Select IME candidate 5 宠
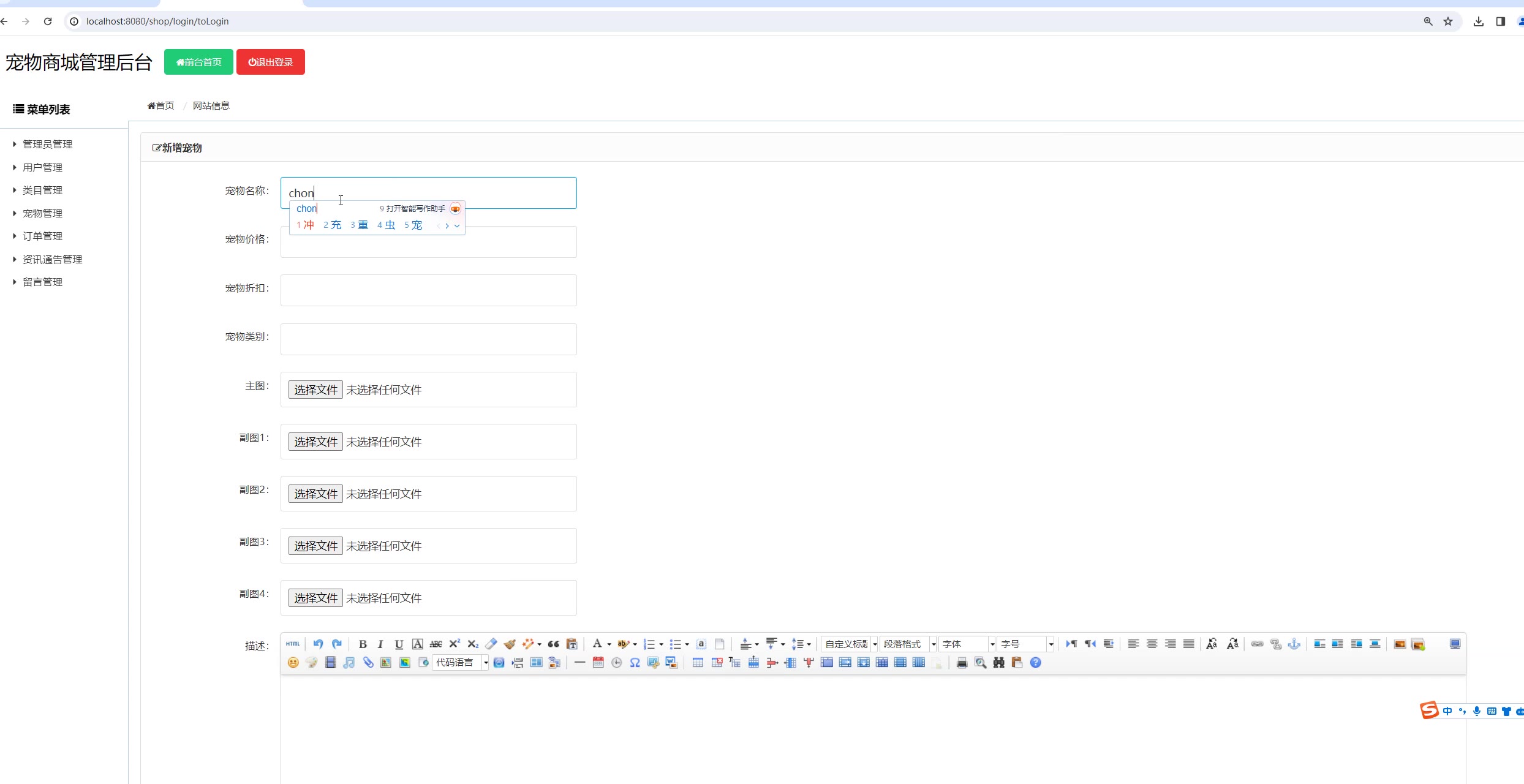 click(x=413, y=225)
